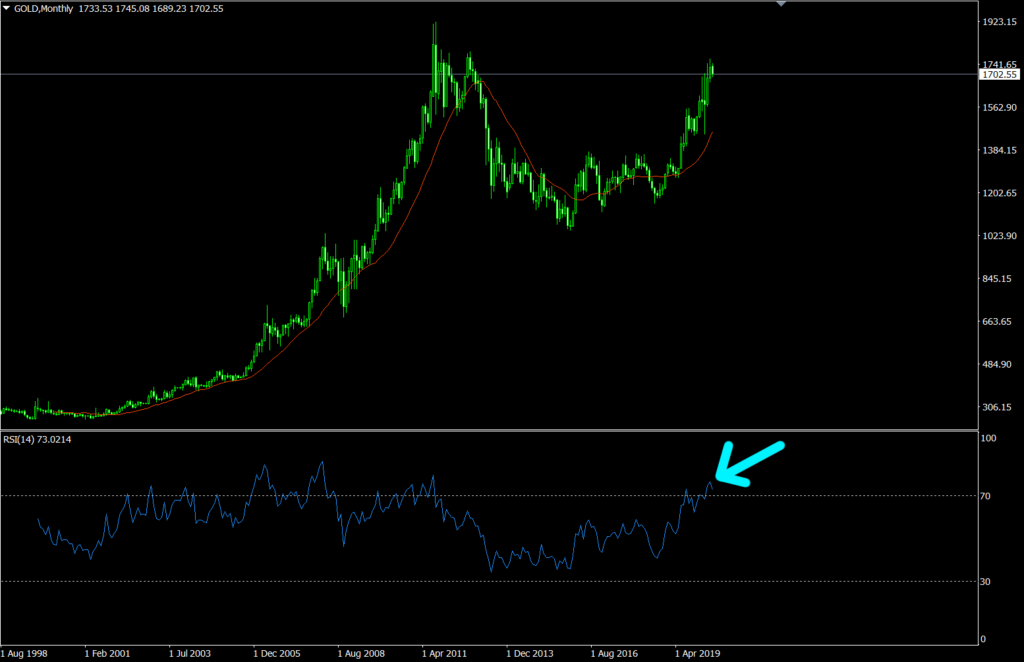The width and height of the screenshot is (1024, 662).
Task: Select the current price label 1702.55
Action: (1000, 75)
